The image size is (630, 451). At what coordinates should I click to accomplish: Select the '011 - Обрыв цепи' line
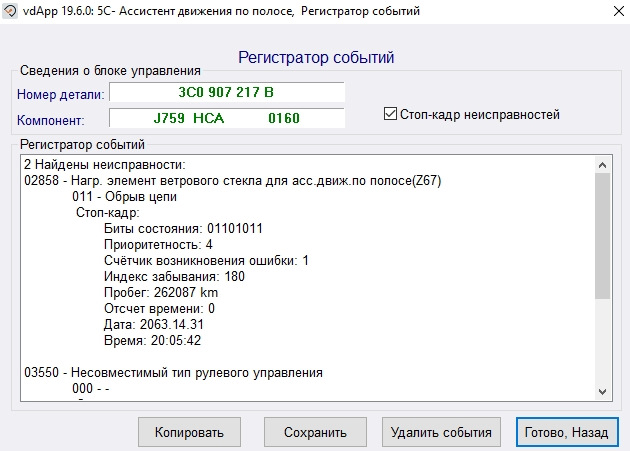(x=125, y=197)
